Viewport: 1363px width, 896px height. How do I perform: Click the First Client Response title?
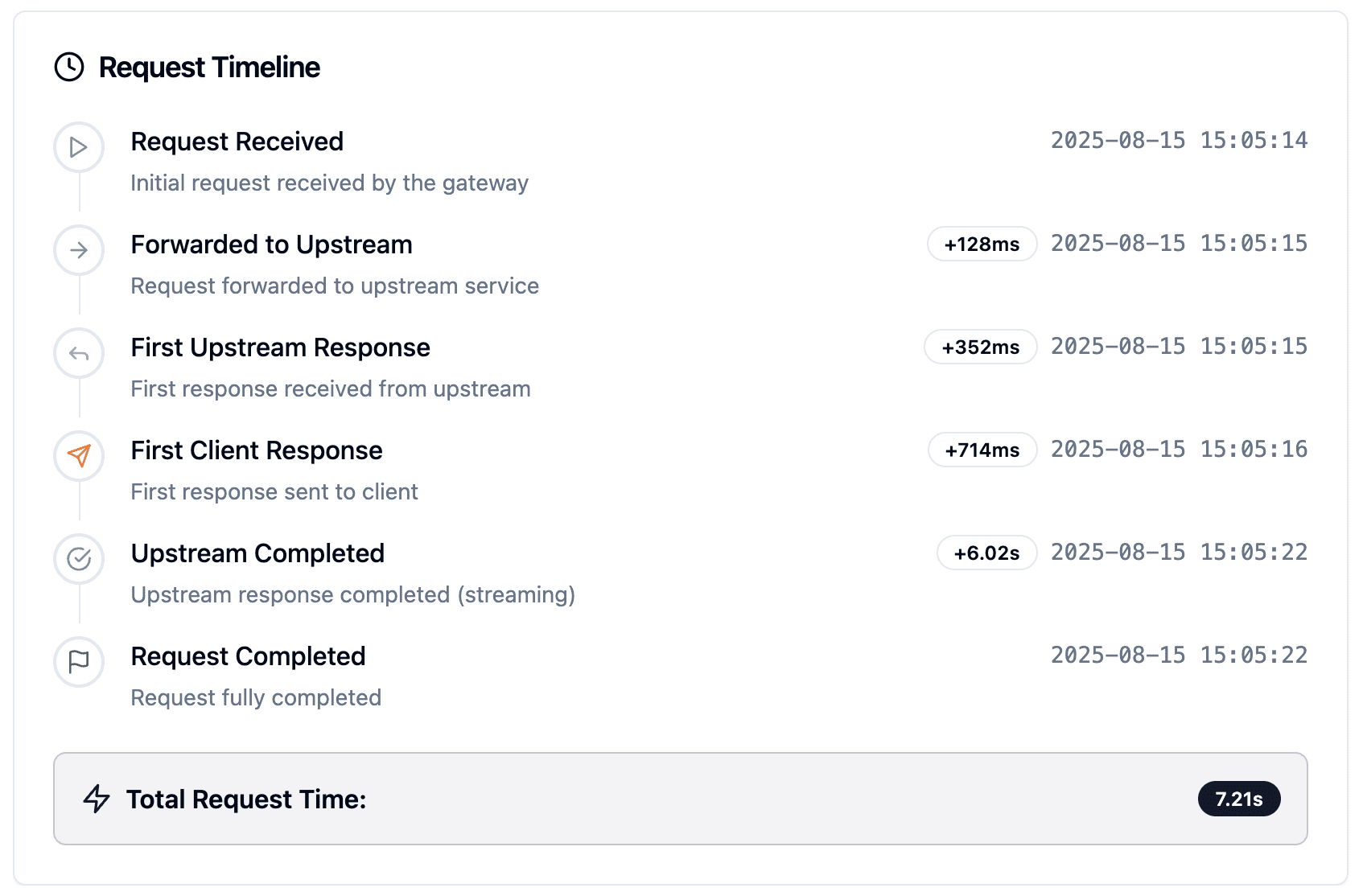257,450
